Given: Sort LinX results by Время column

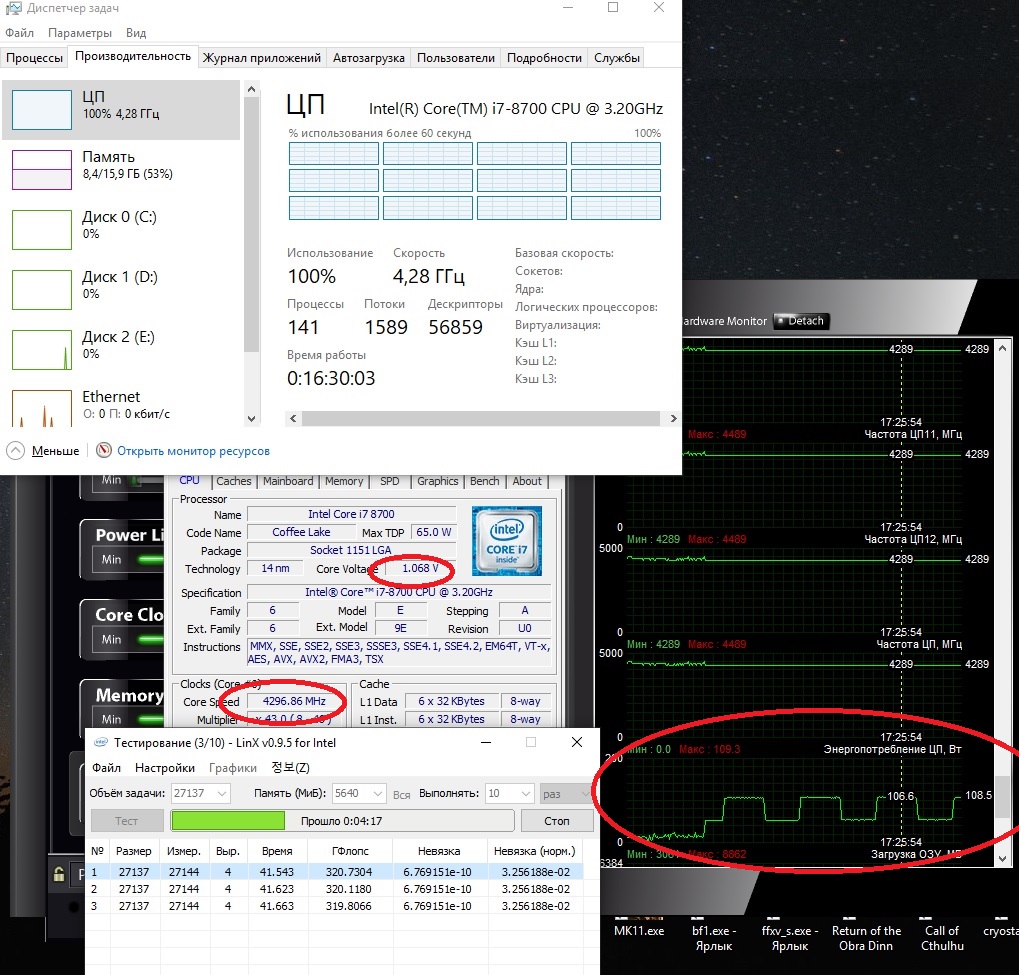Looking at the screenshot, I should [x=277, y=851].
